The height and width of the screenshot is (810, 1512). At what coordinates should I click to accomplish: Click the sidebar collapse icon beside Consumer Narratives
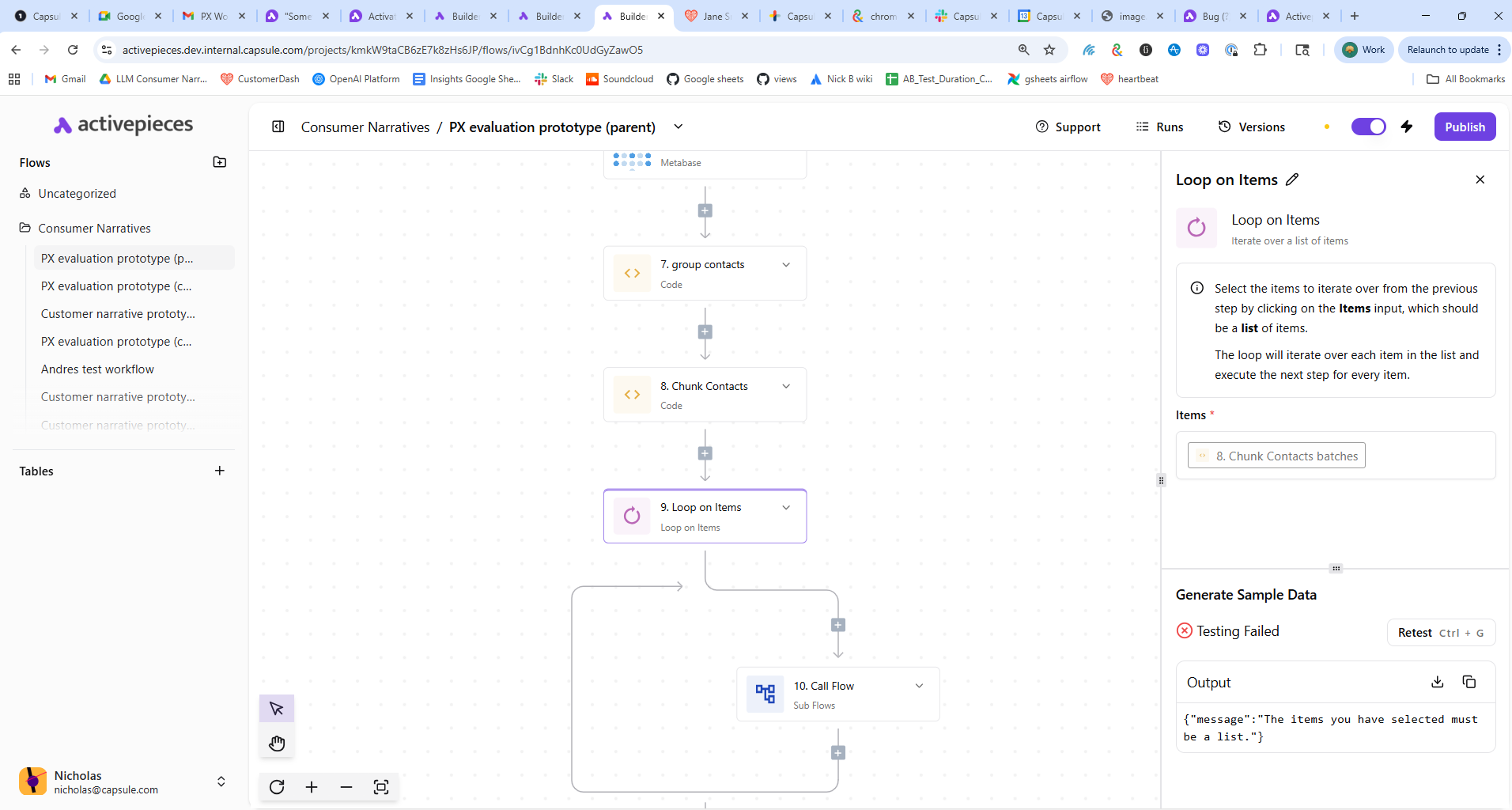[x=278, y=127]
